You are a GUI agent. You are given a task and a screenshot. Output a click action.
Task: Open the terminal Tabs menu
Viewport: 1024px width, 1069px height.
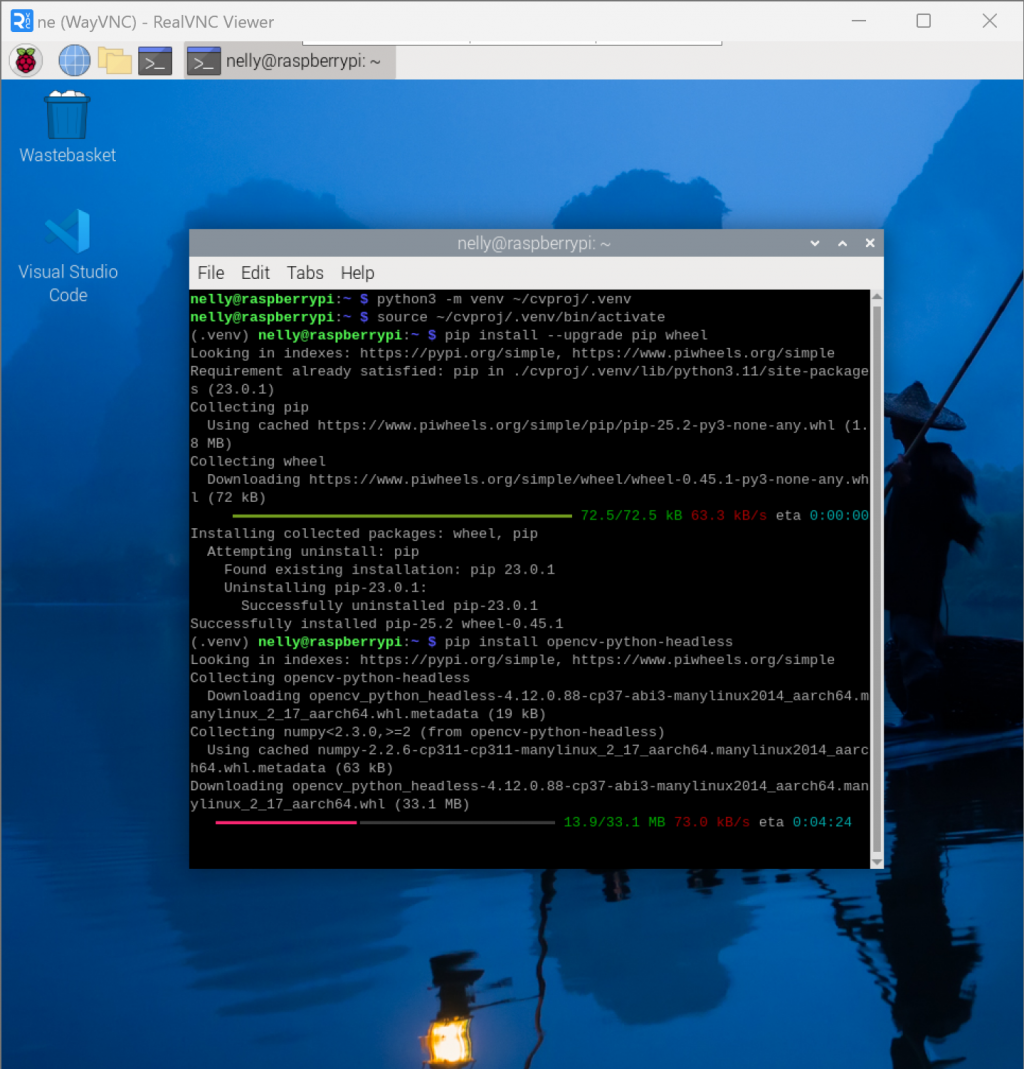click(305, 273)
